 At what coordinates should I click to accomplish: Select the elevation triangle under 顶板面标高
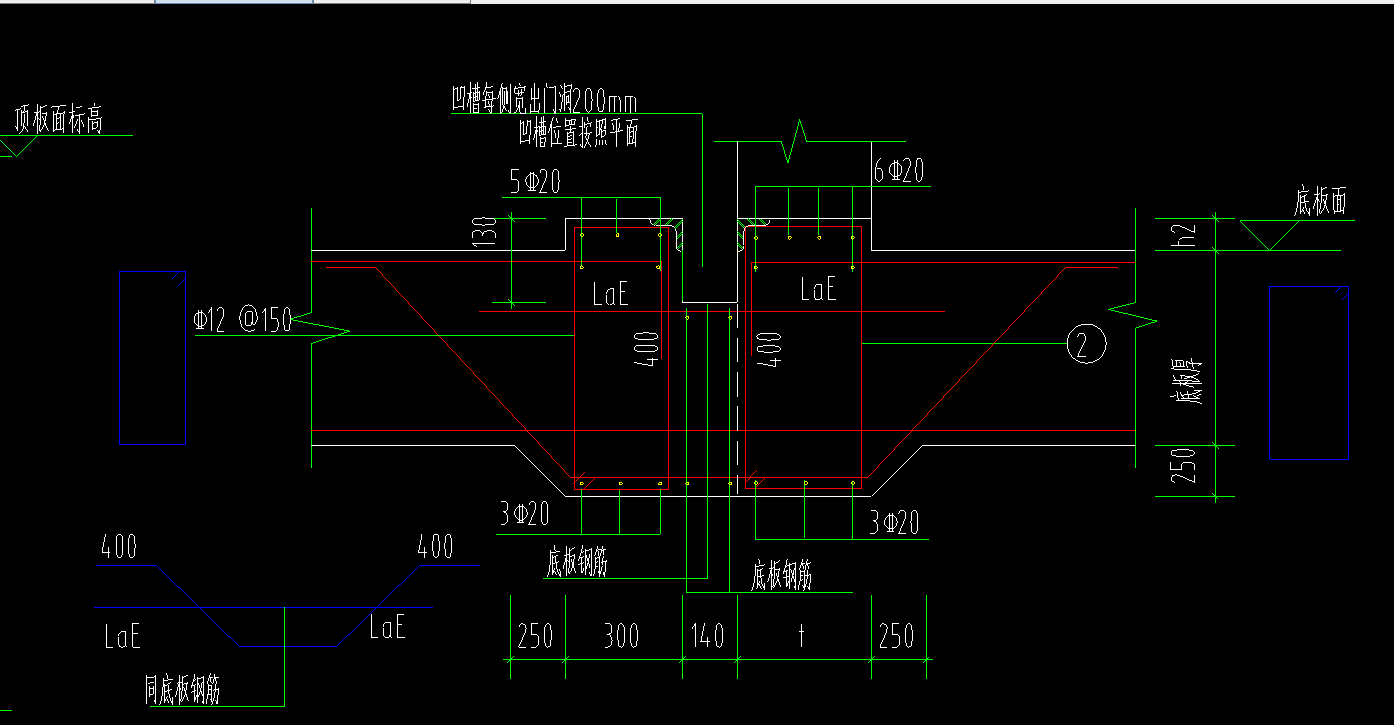(x=18, y=147)
